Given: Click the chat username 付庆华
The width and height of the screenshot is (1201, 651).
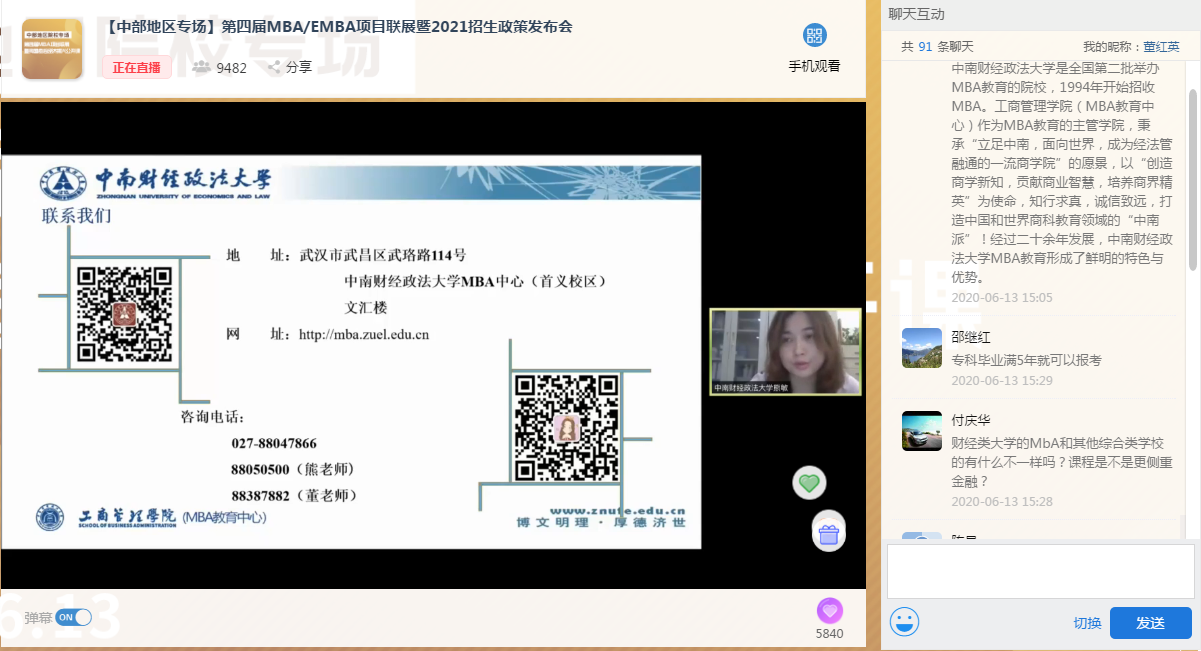Looking at the screenshot, I should point(971,420).
